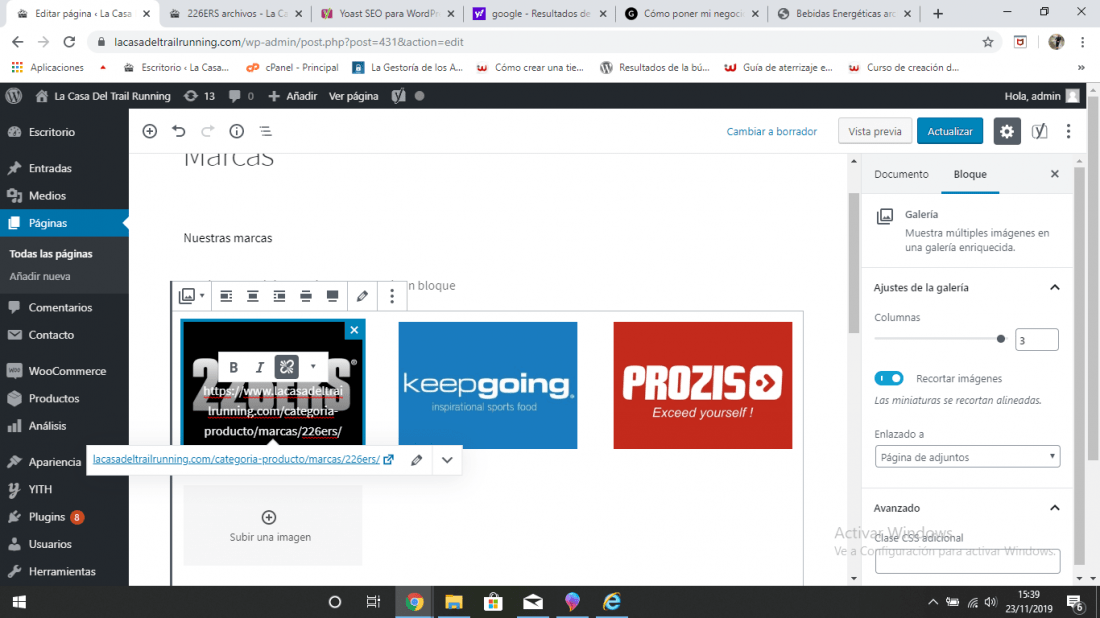Reload the browser page

[69, 42]
